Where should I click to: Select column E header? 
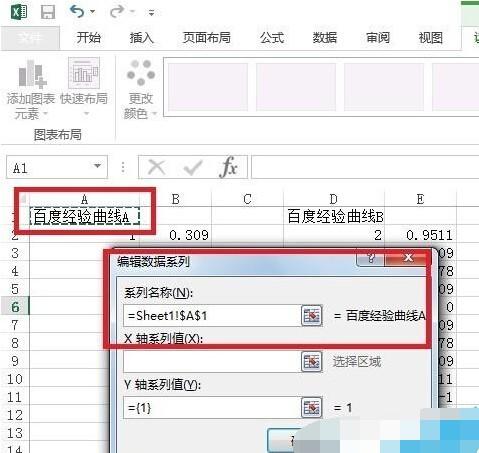(420, 199)
